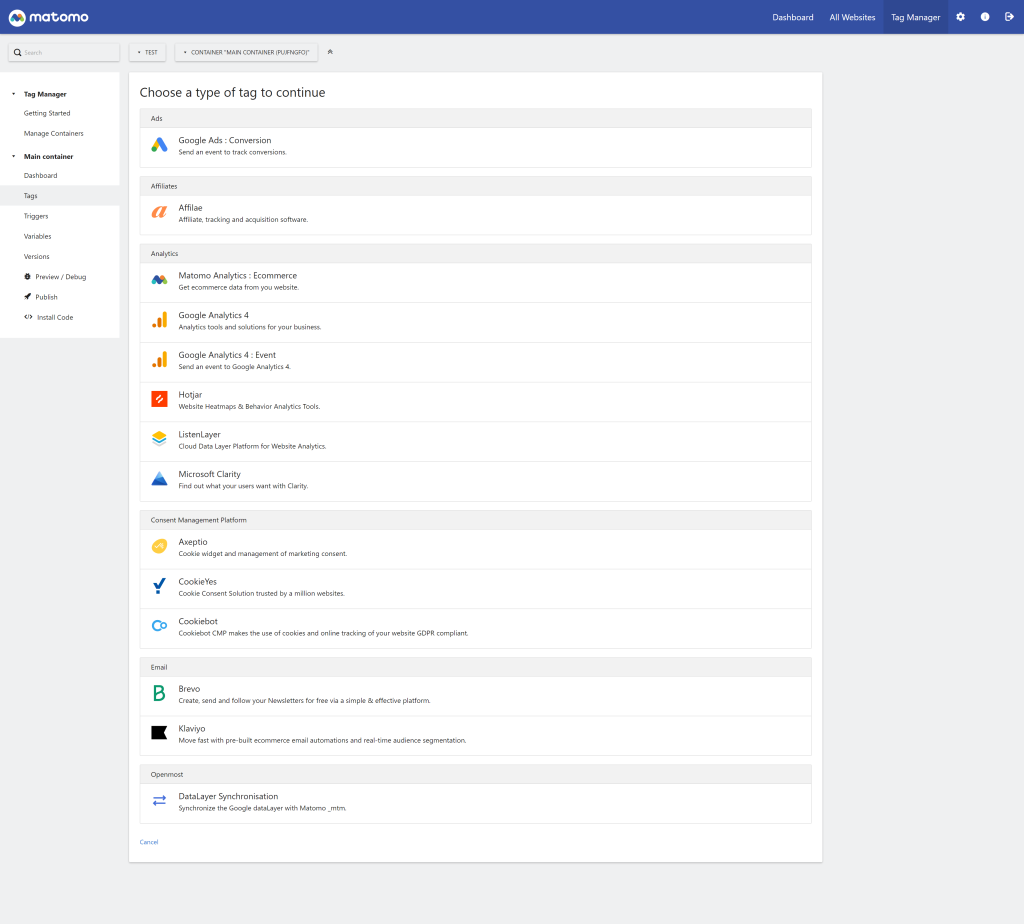Choose the Microsoft Clarity tag type
Viewport: 1024px width, 924px height.
[475, 481]
